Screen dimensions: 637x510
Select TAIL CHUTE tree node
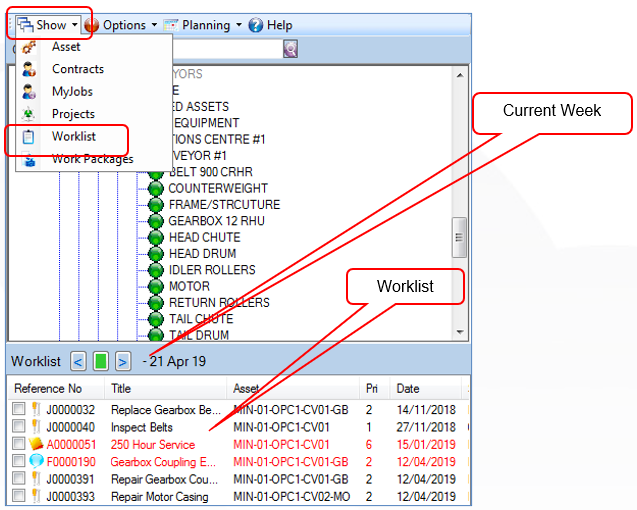click(201, 319)
